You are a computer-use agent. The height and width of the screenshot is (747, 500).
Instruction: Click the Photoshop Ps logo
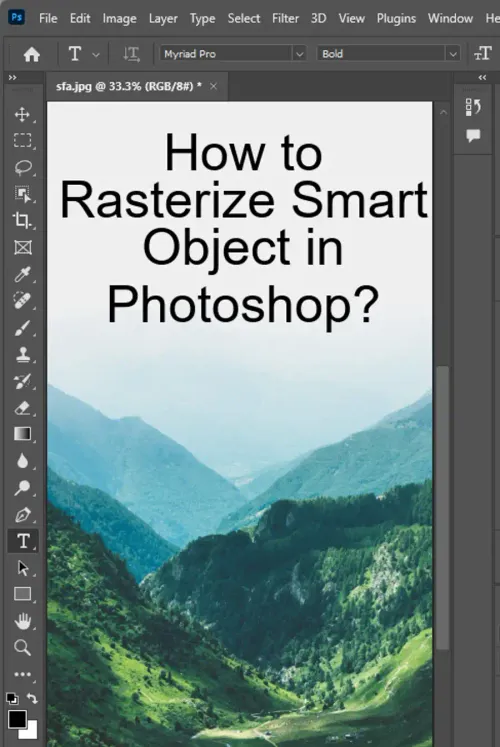[17, 18]
